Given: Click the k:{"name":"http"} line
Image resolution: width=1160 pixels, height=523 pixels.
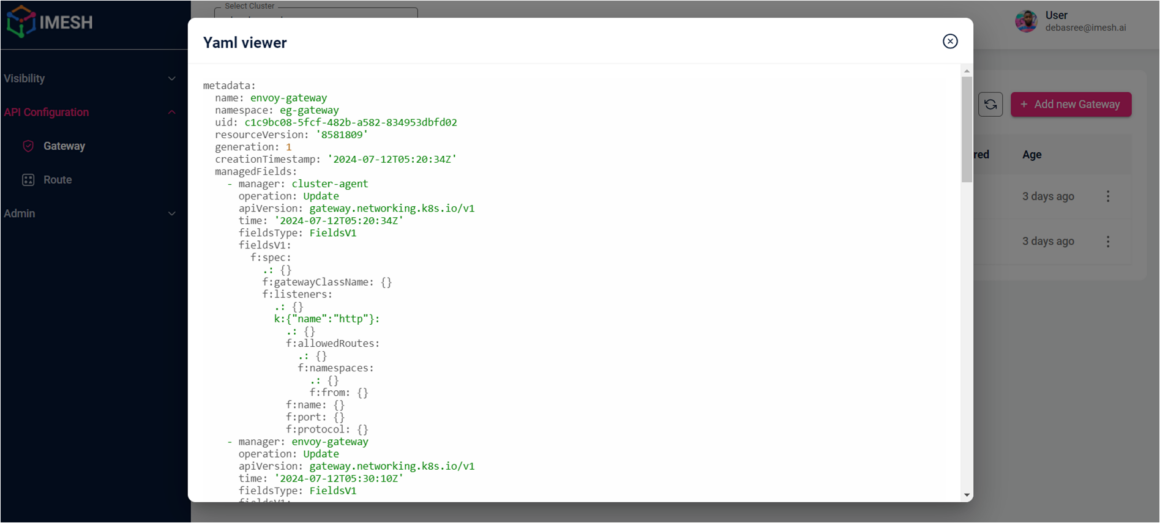Looking at the screenshot, I should [327, 319].
